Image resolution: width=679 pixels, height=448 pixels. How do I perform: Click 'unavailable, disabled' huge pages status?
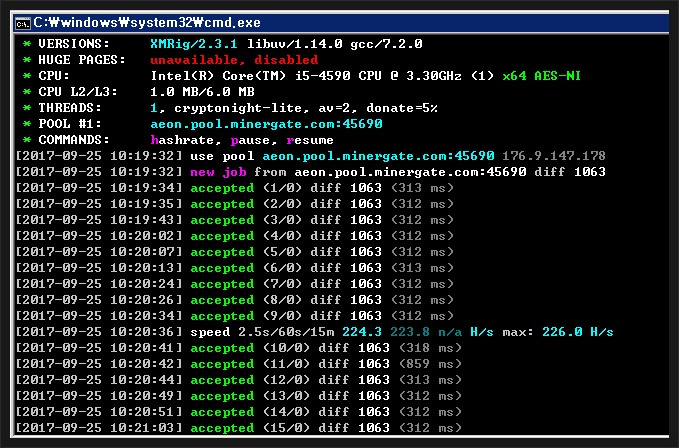coord(234,60)
